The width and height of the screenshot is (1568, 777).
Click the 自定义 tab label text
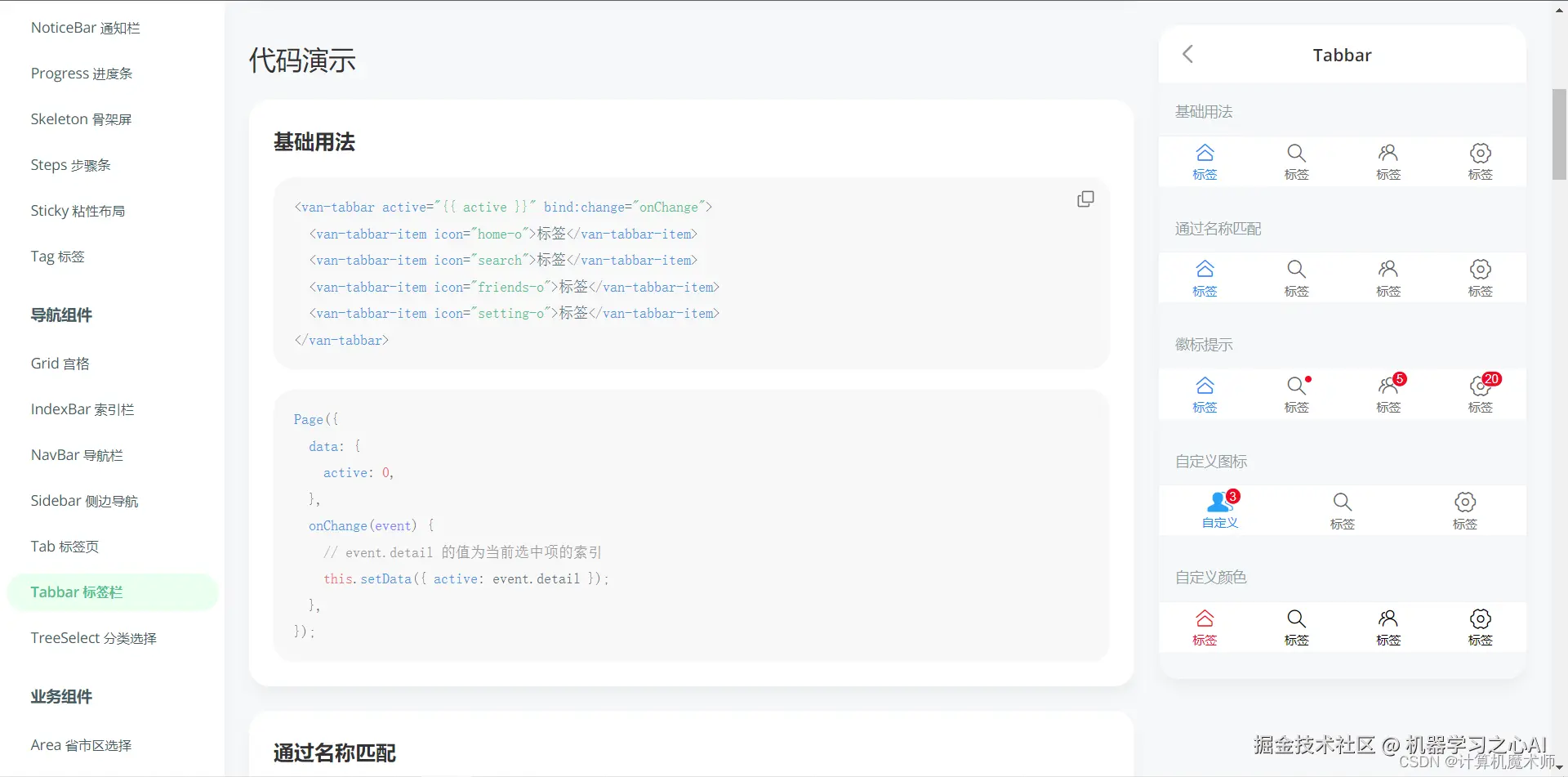(1220, 523)
